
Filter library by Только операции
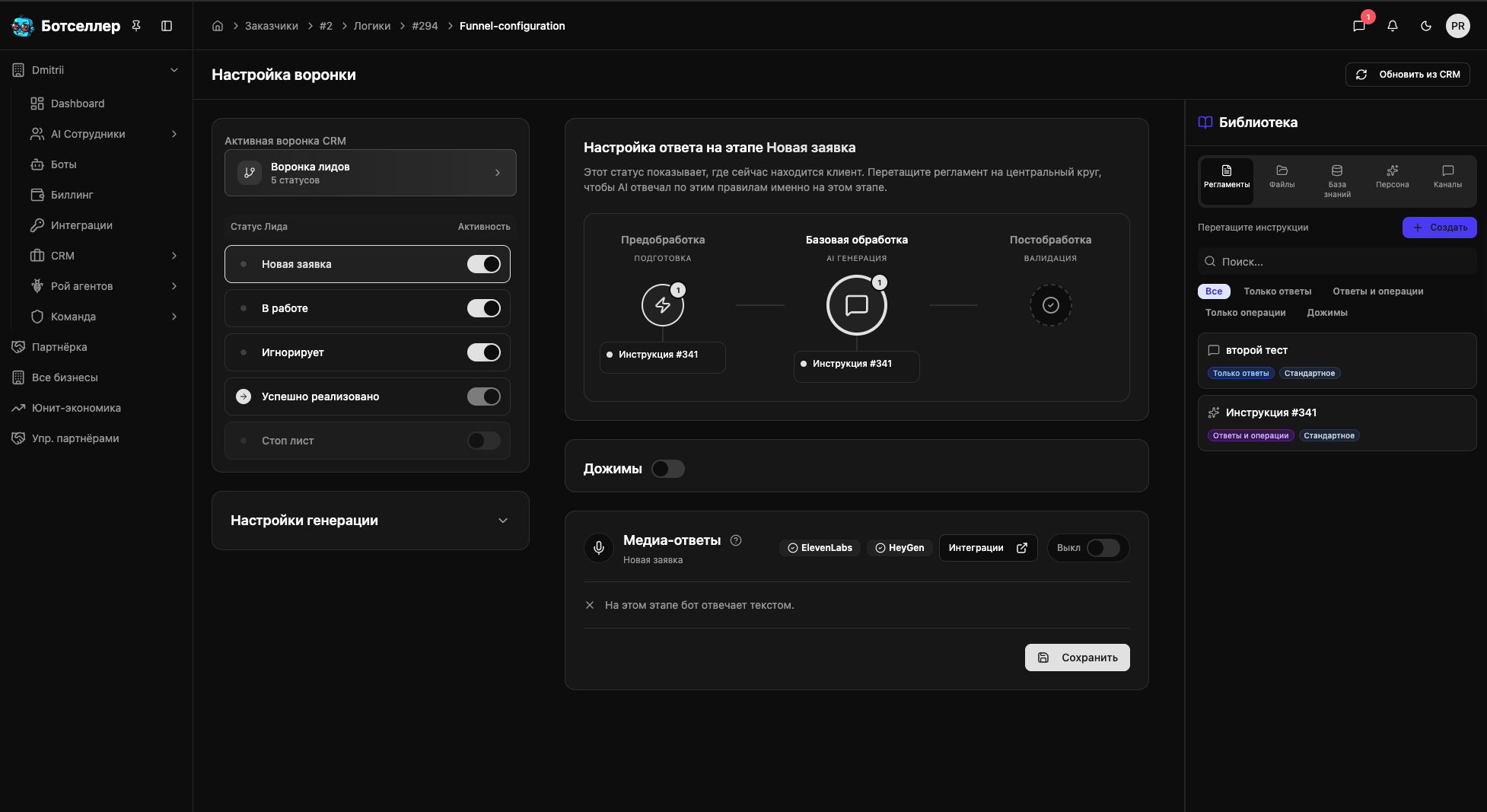click(x=1246, y=313)
